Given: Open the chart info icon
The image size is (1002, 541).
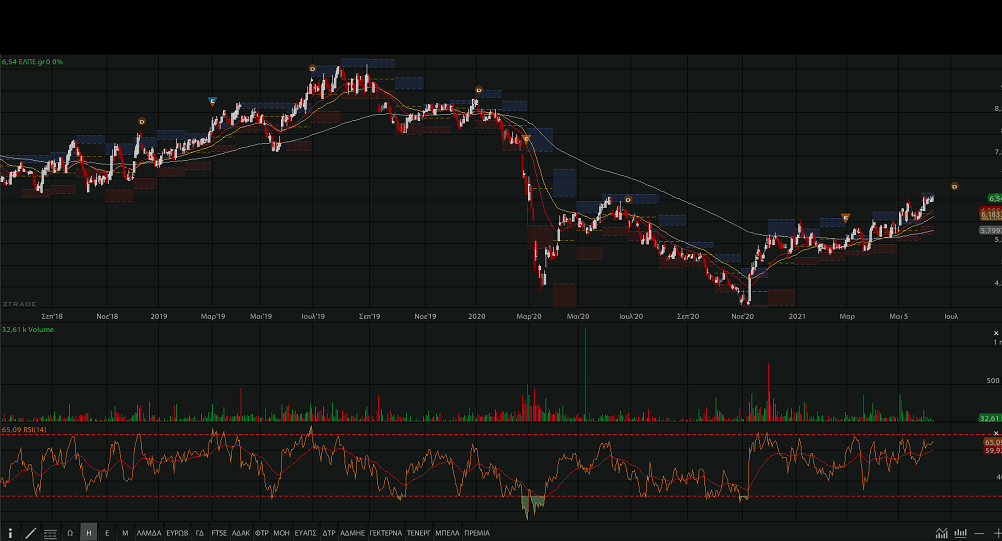Looking at the screenshot, I should [x=11, y=533].
